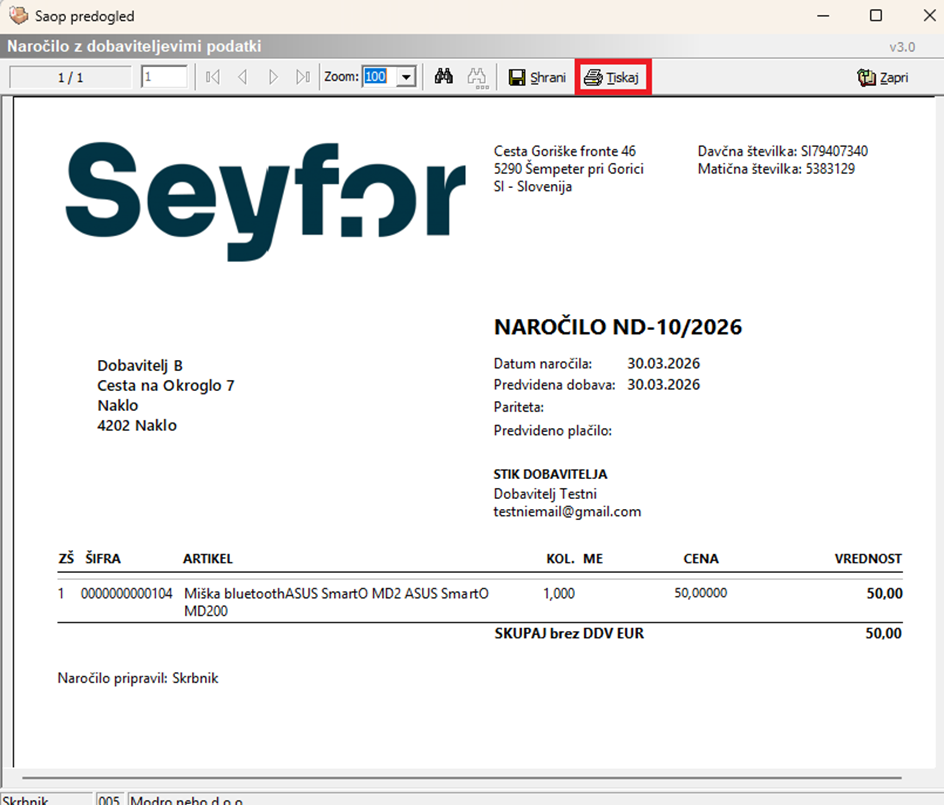Screen dimensions: 944x805
Task: Click the article Miška bluetoothASUS SmartO description
Action: [336, 602]
